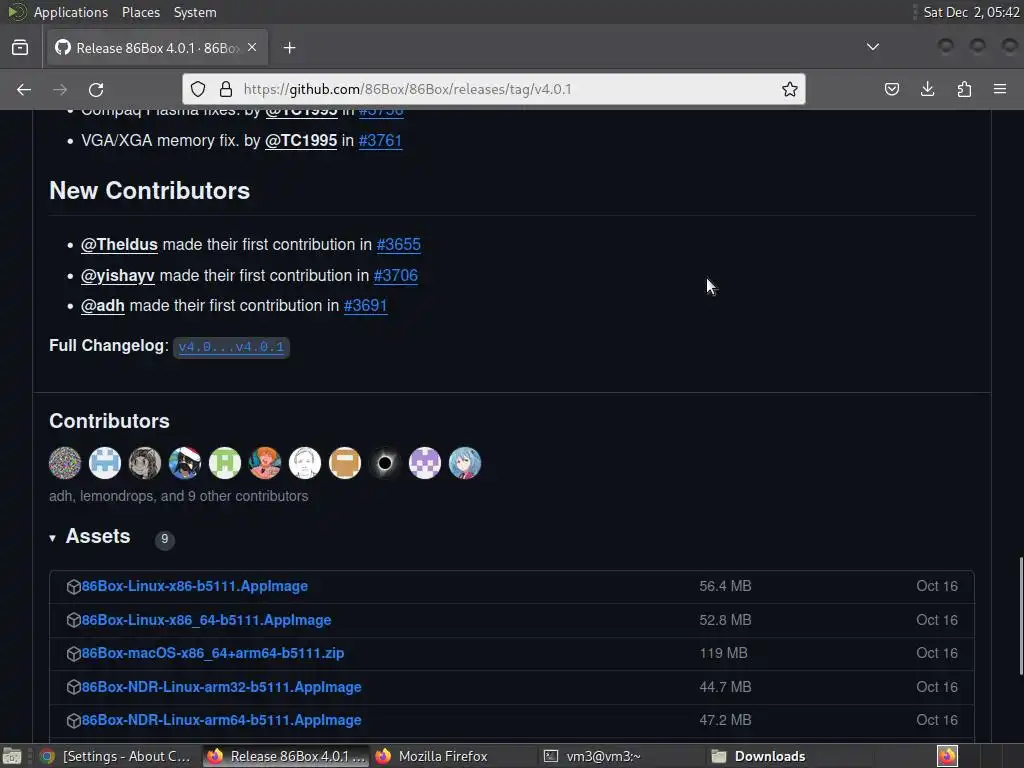Image resolution: width=1024 pixels, height=768 pixels.
Task: Click package icon beside 86Box-Linux-x86-b5111.AppImage
Action: 73,586
